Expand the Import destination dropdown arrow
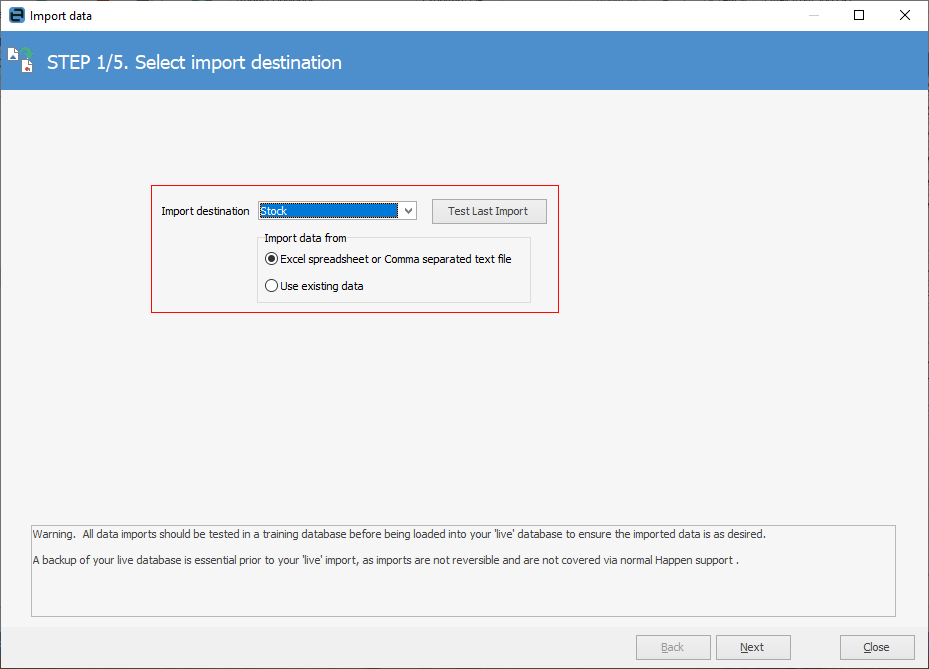Image resolution: width=929 pixels, height=669 pixels. point(408,211)
